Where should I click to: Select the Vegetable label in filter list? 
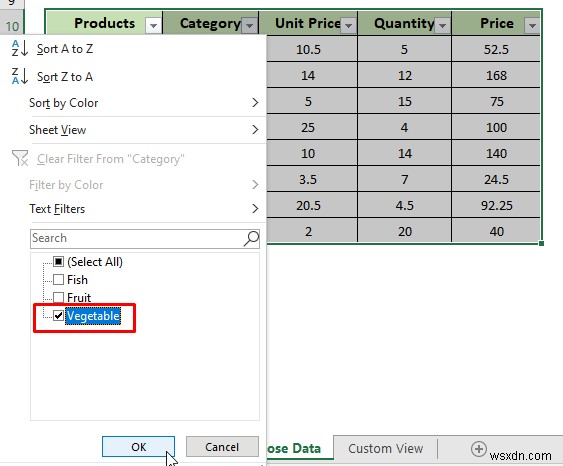(x=93, y=316)
